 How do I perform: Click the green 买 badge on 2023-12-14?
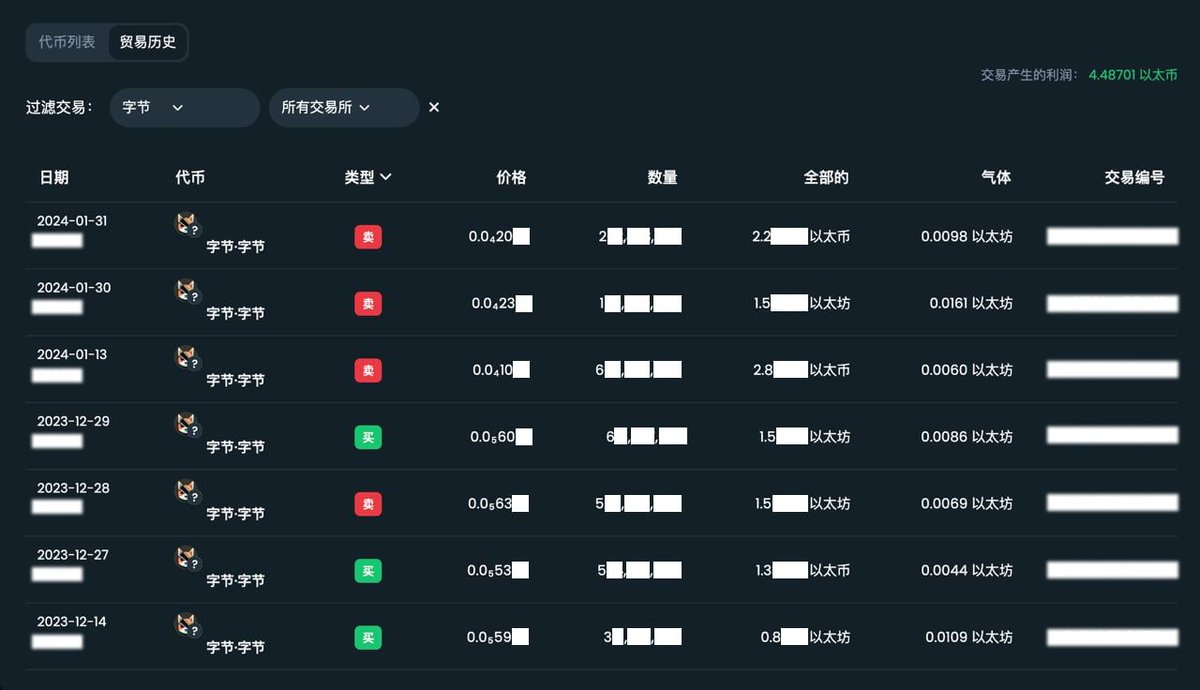coord(368,637)
